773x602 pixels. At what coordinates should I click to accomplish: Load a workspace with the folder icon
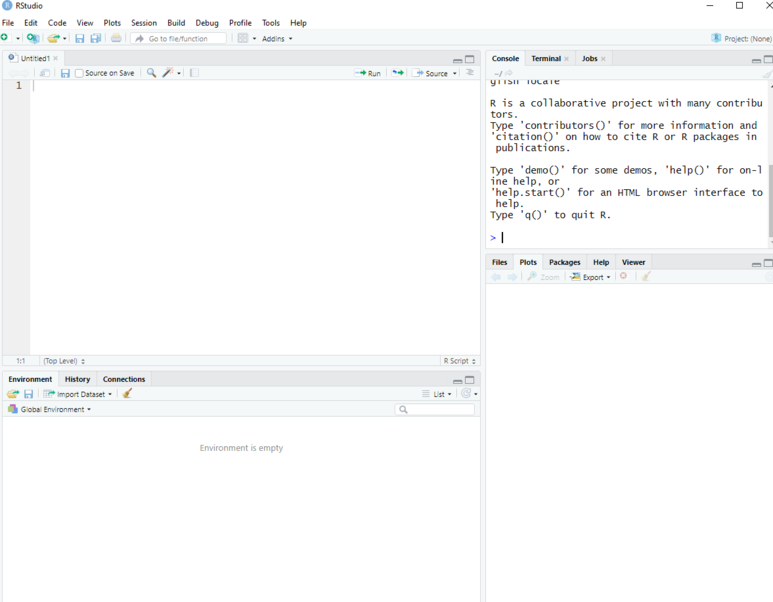[x=13, y=394]
